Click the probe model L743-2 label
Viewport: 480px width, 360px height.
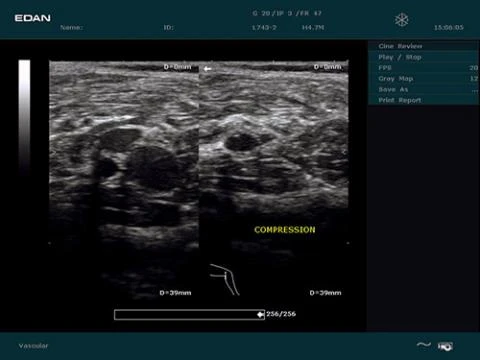[264, 28]
